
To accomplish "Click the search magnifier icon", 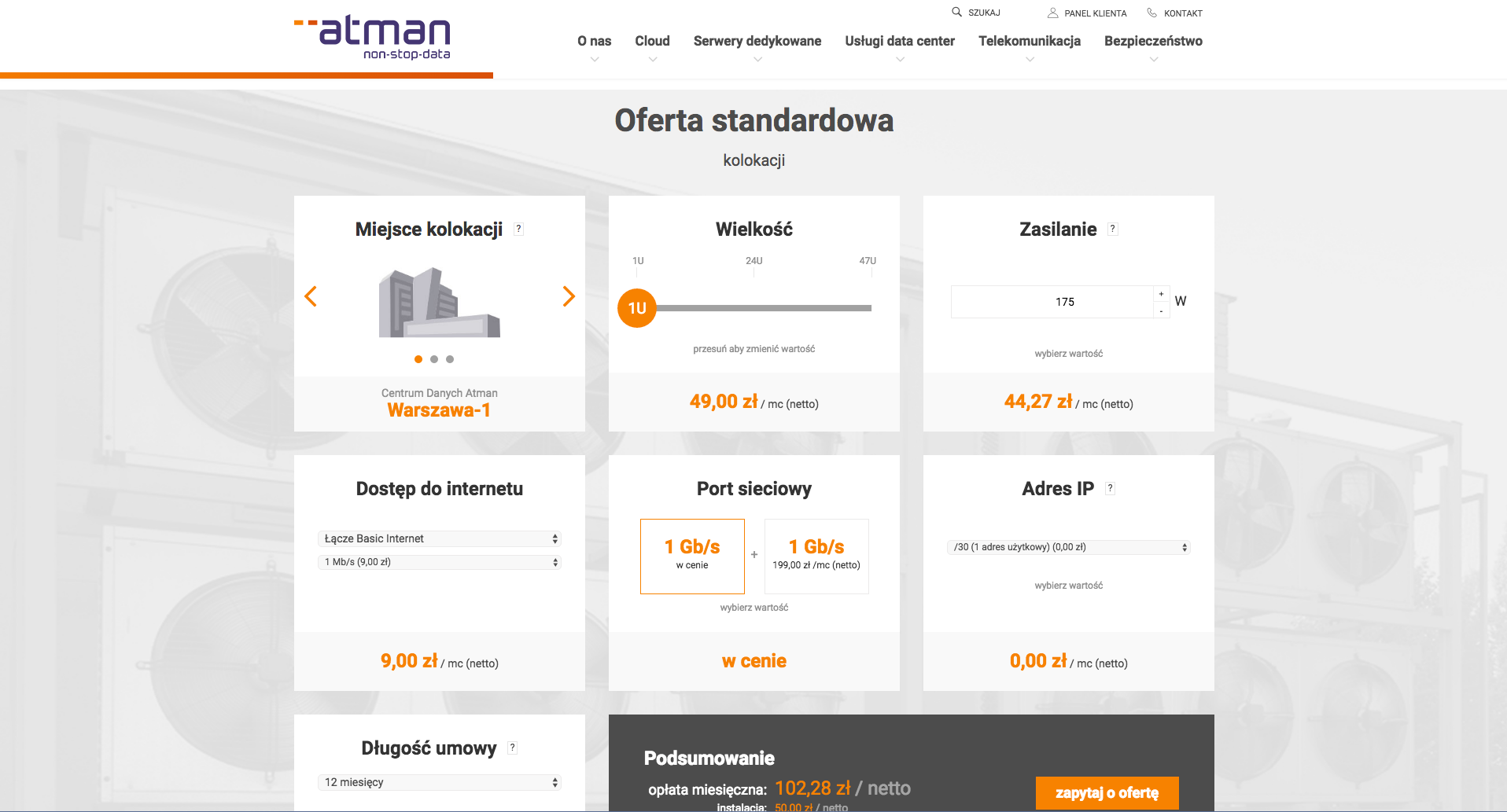I will click(956, 12).
